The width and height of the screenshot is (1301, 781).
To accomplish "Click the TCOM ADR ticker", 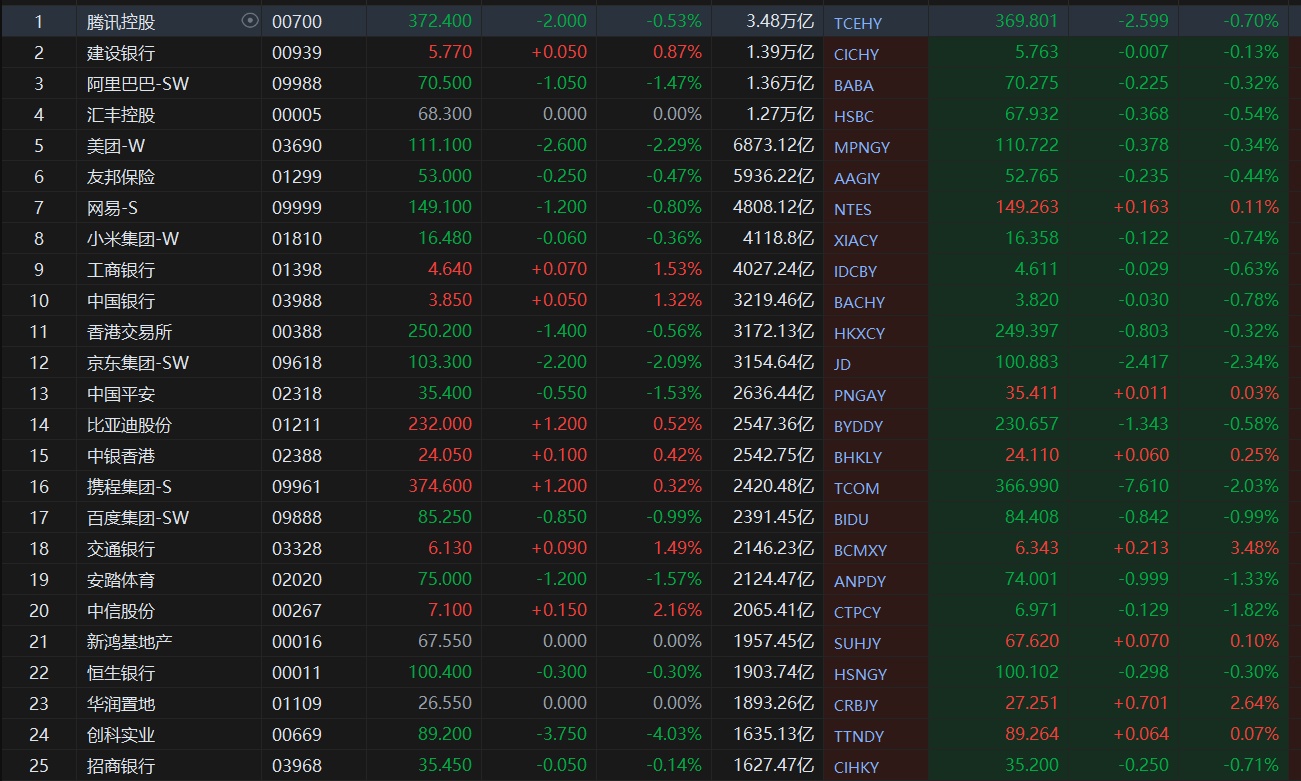I will coord(857,488).
